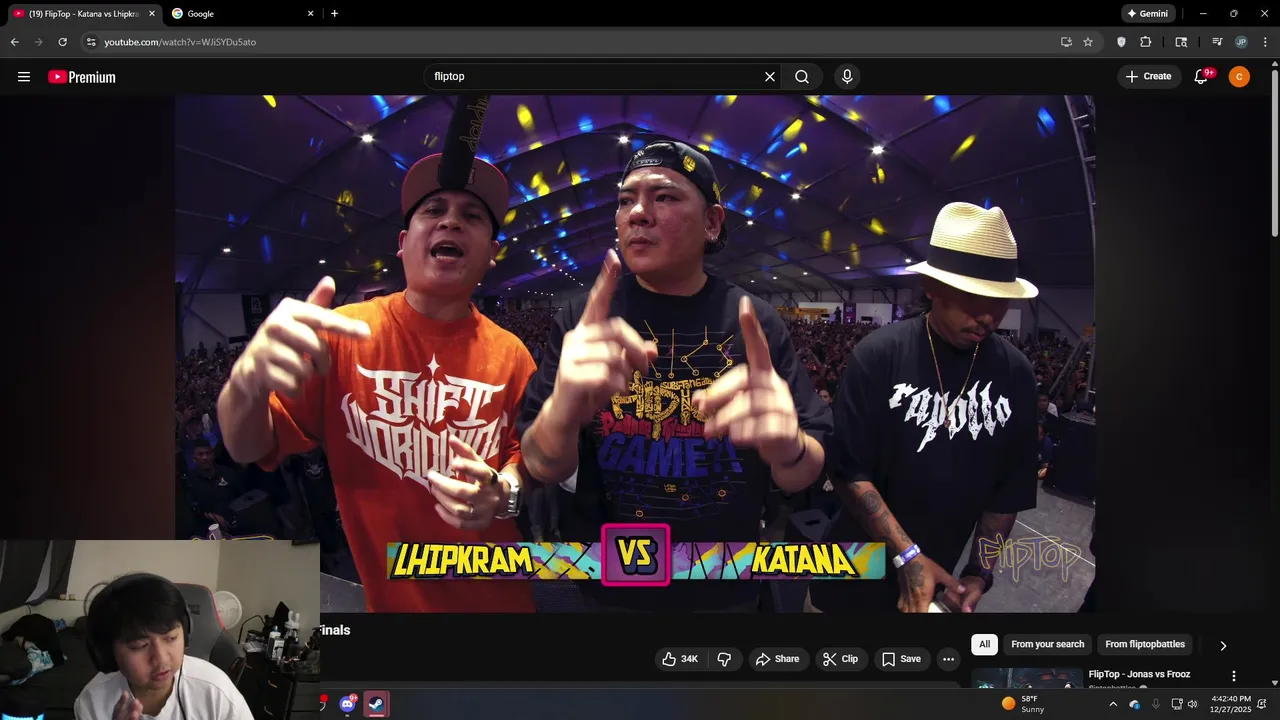The image size is (1280, 720).
Task: Click the search magnifier button
Action: [802, 77]
